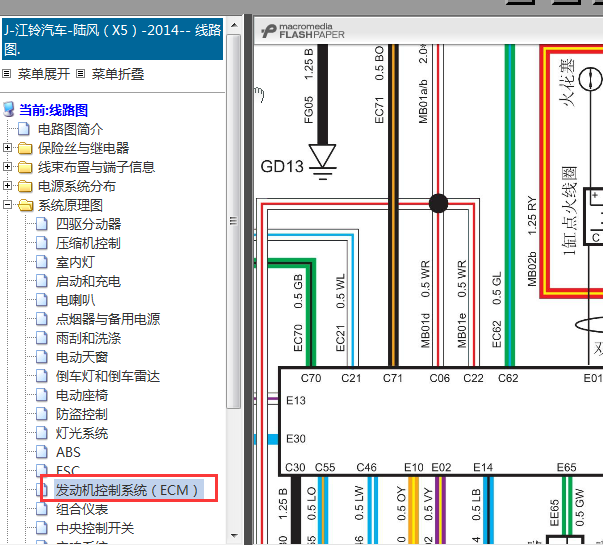Click the sidebar vertical scrollbar thumb
The width and height of the screenshot is (603, 545).
coord(233,221)
